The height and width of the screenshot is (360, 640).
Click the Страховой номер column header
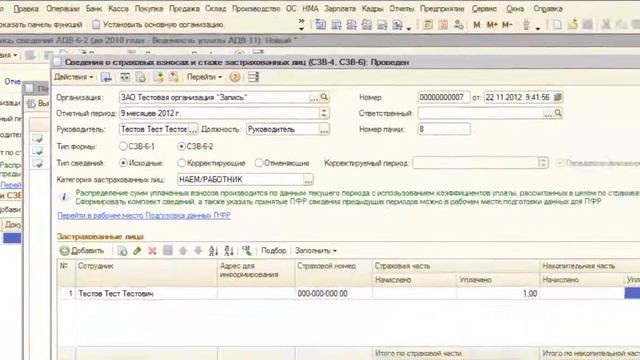(x=333, y=273)
